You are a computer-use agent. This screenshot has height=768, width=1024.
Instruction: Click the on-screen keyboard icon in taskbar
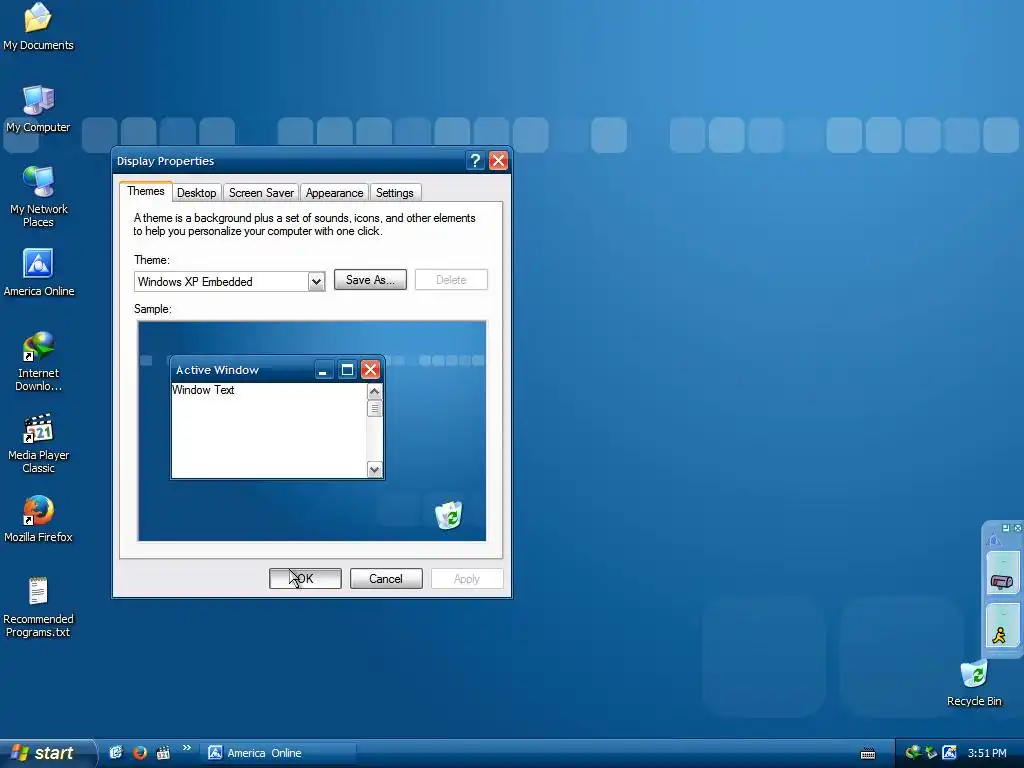coord(867,754)
